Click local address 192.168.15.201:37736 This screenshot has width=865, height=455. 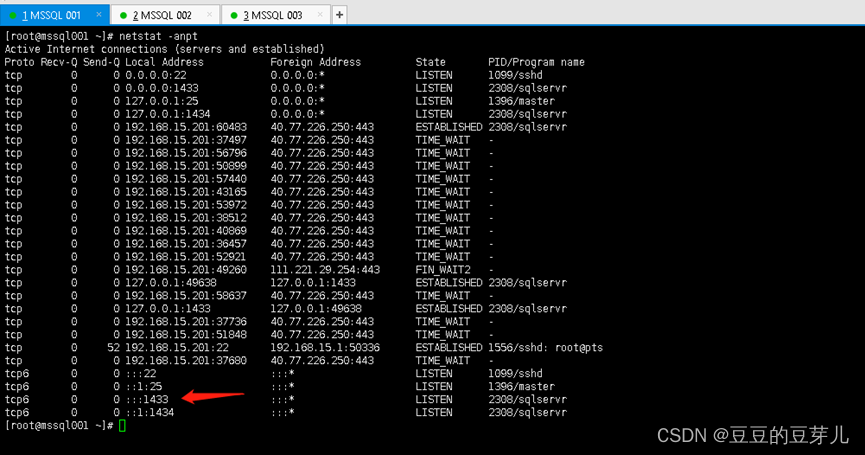[x=186, y=322]
